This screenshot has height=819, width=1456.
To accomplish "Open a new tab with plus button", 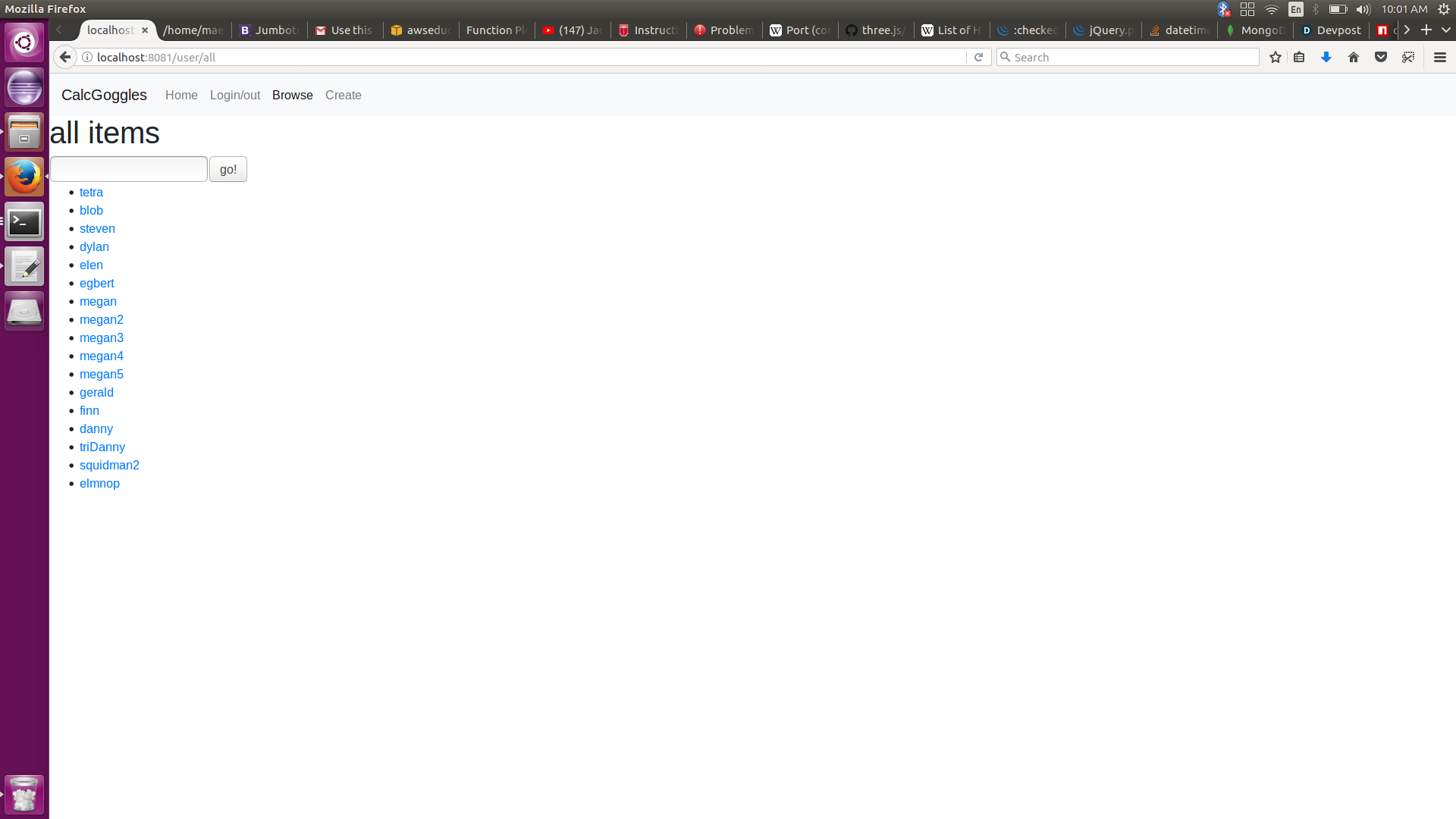I will (x=1426, y=30).
